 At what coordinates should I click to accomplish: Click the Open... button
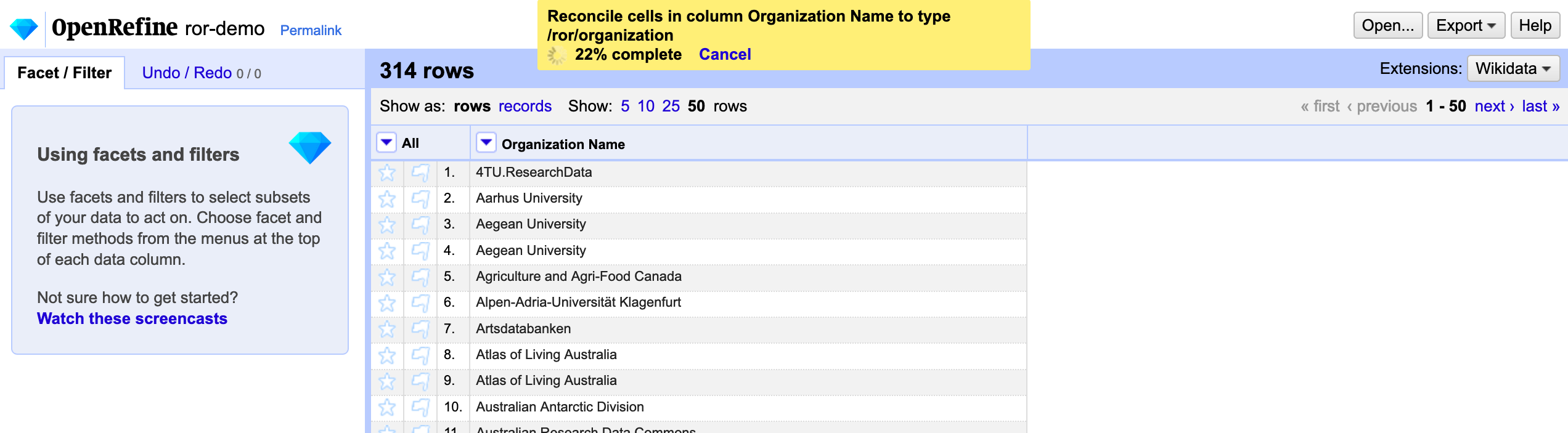point(1388,25)
